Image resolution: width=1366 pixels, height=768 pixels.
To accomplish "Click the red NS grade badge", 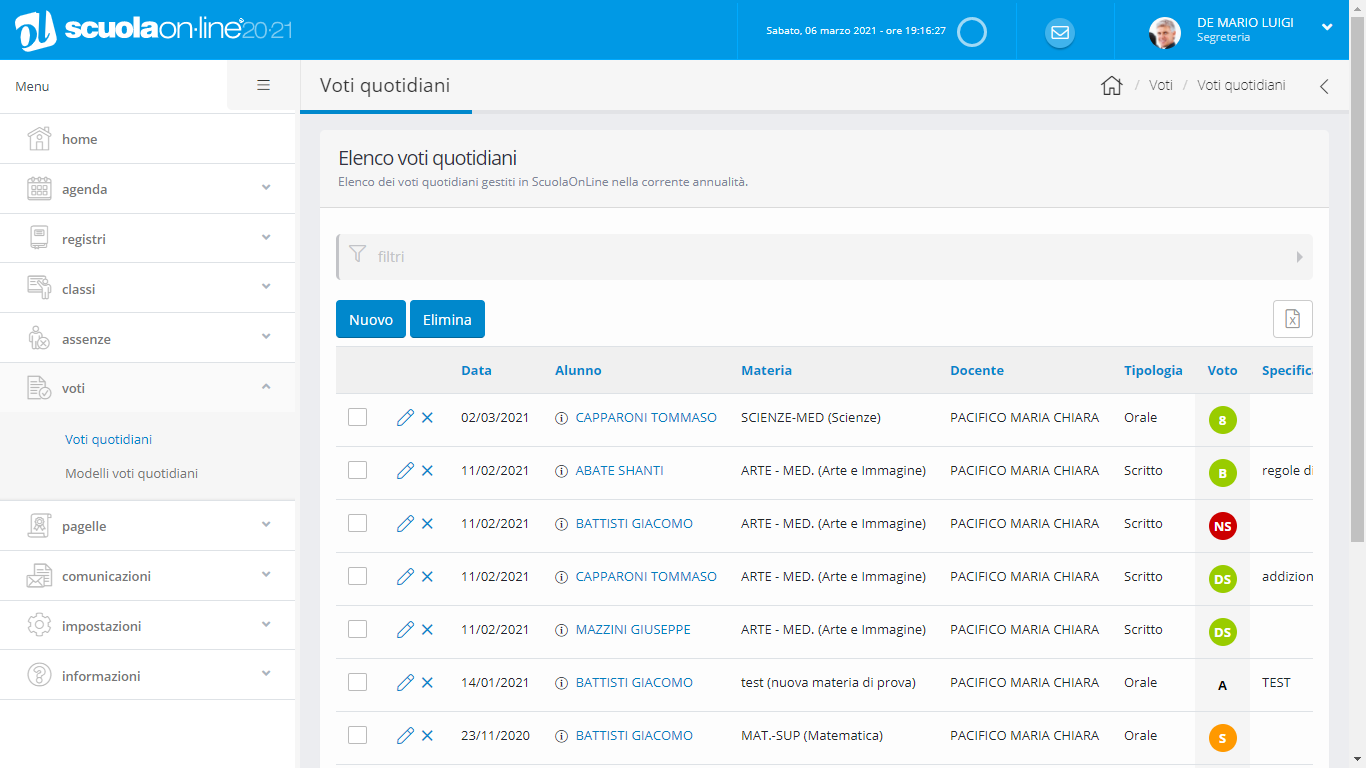I will point(1222,525).
